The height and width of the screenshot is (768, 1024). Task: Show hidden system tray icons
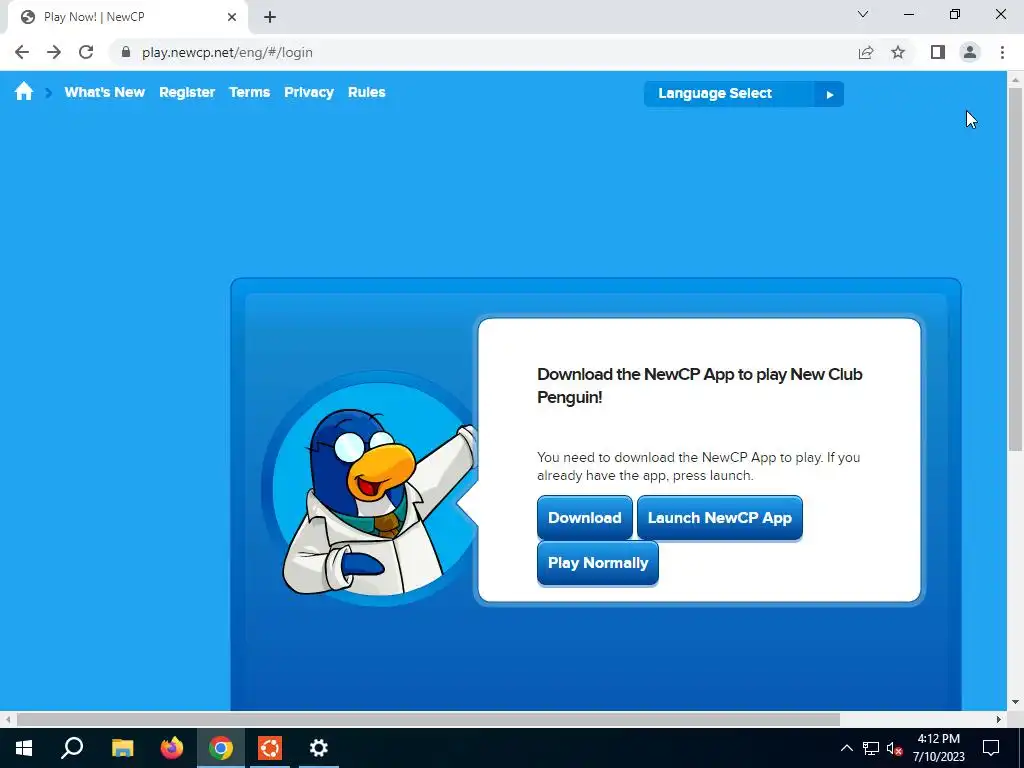point(846,748)
